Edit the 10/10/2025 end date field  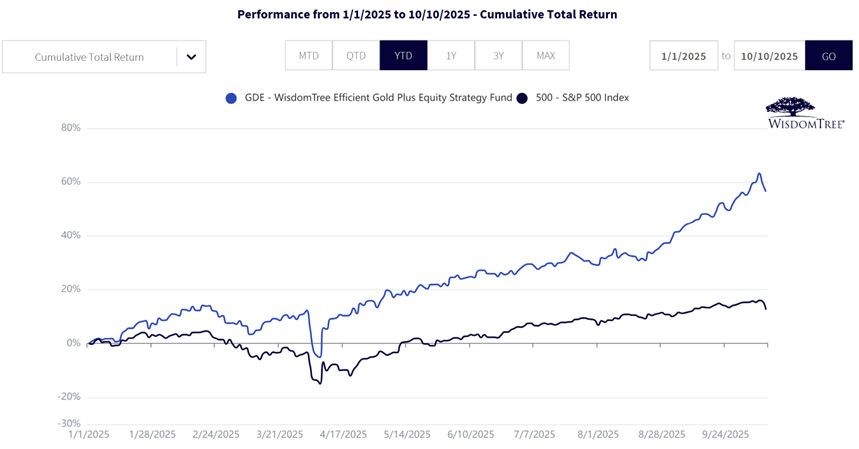point(769,56)
